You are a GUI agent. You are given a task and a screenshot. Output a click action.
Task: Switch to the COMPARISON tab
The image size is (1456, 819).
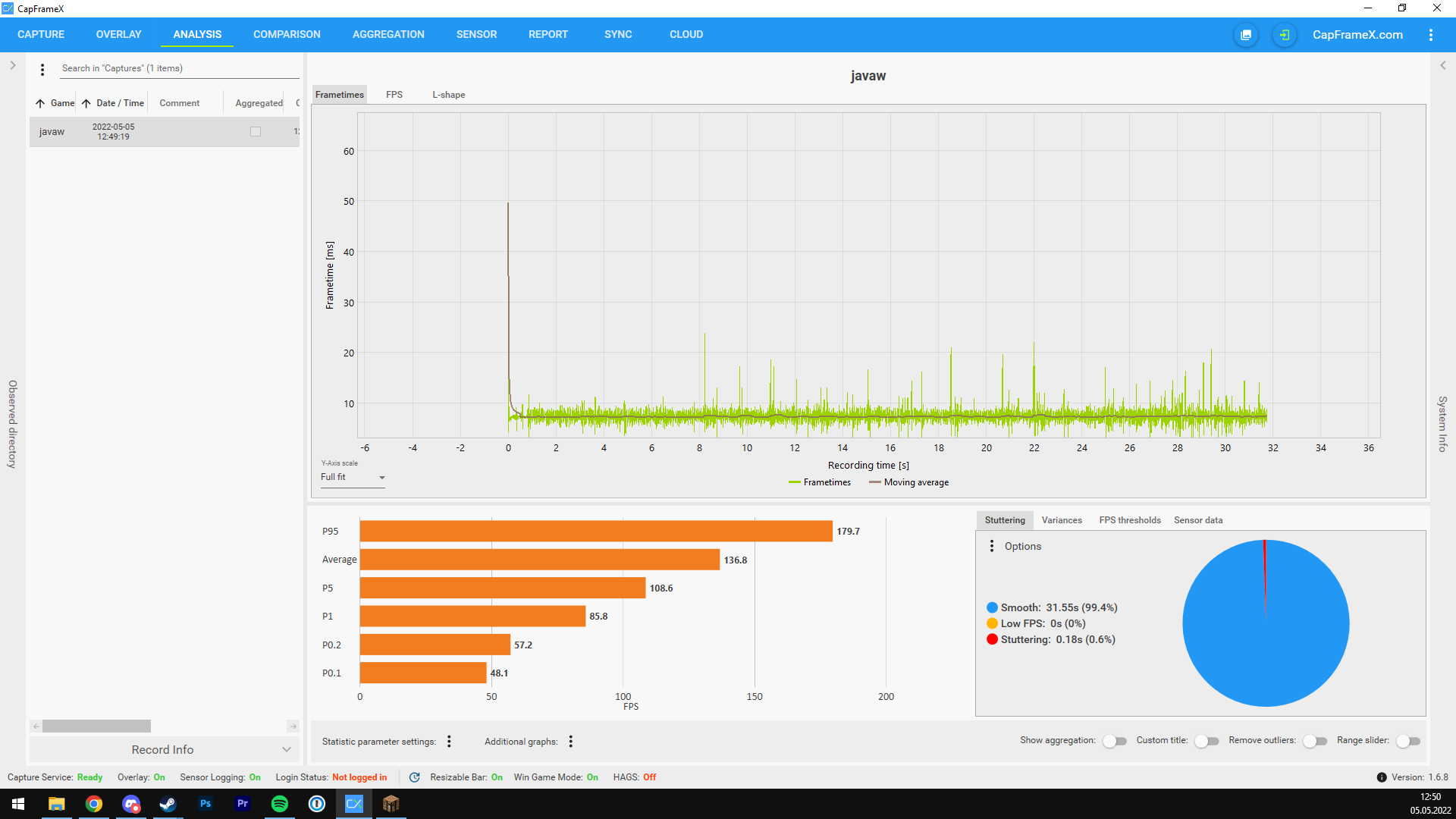point(287,34)
